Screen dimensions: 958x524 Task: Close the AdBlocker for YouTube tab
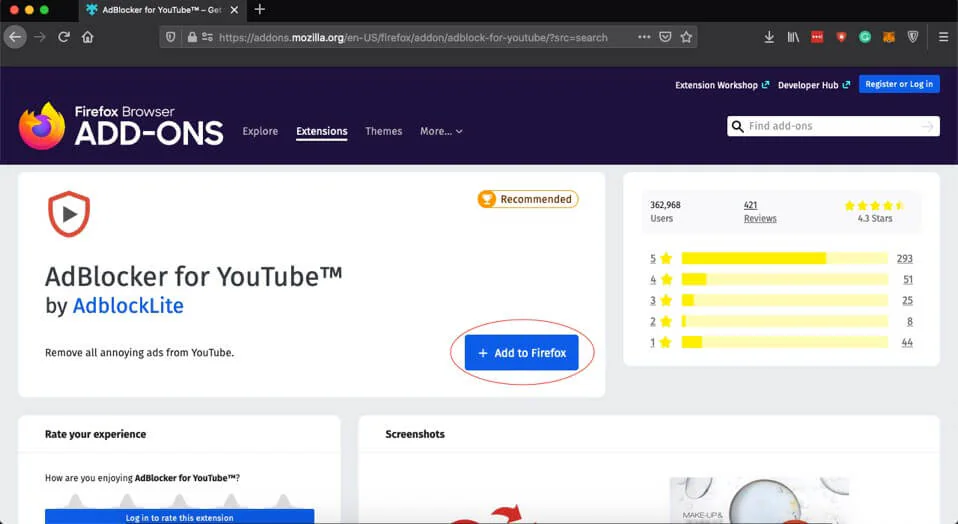pyautogui.click(x=234, y=10)
